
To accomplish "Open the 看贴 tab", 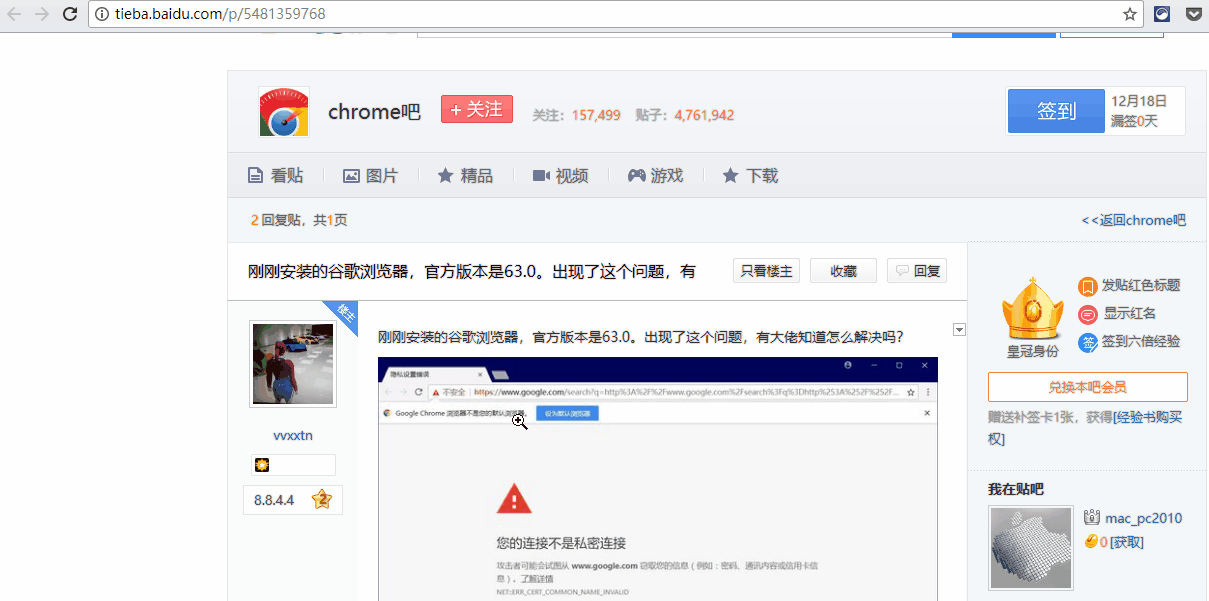I will pos(276,176).
